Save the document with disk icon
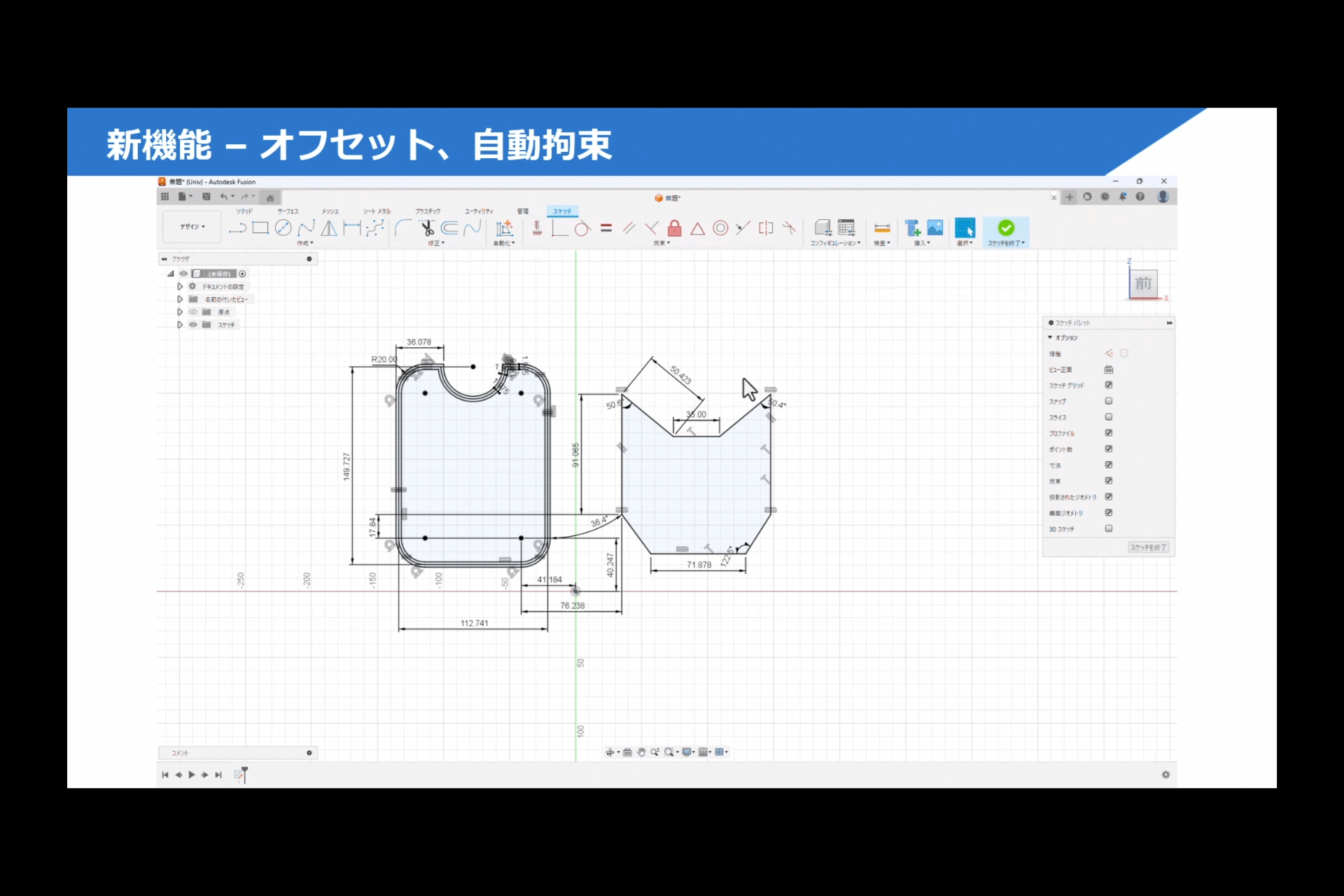 [206, 197]
